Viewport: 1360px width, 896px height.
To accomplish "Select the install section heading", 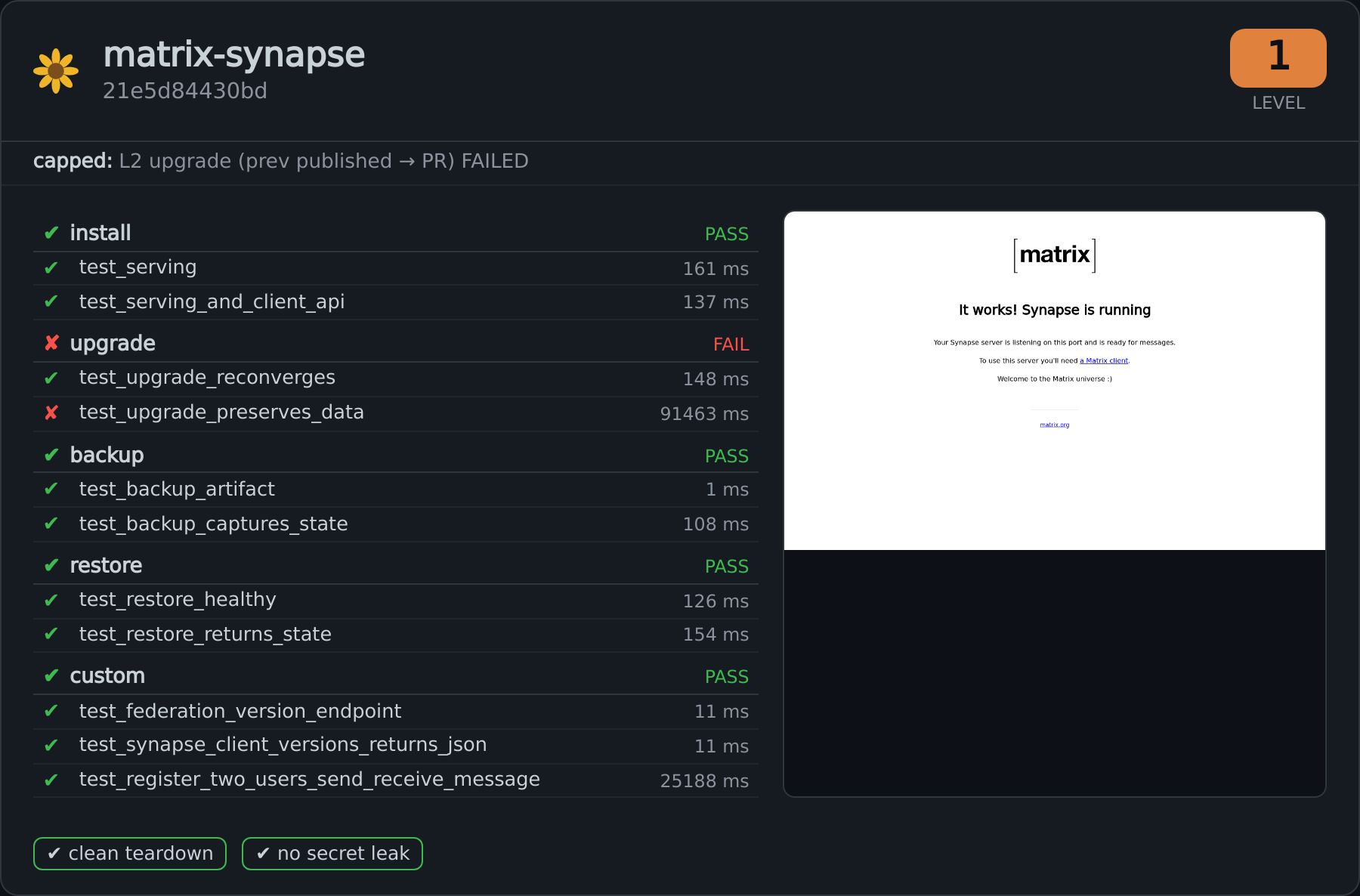I will [x=100, y=233].
